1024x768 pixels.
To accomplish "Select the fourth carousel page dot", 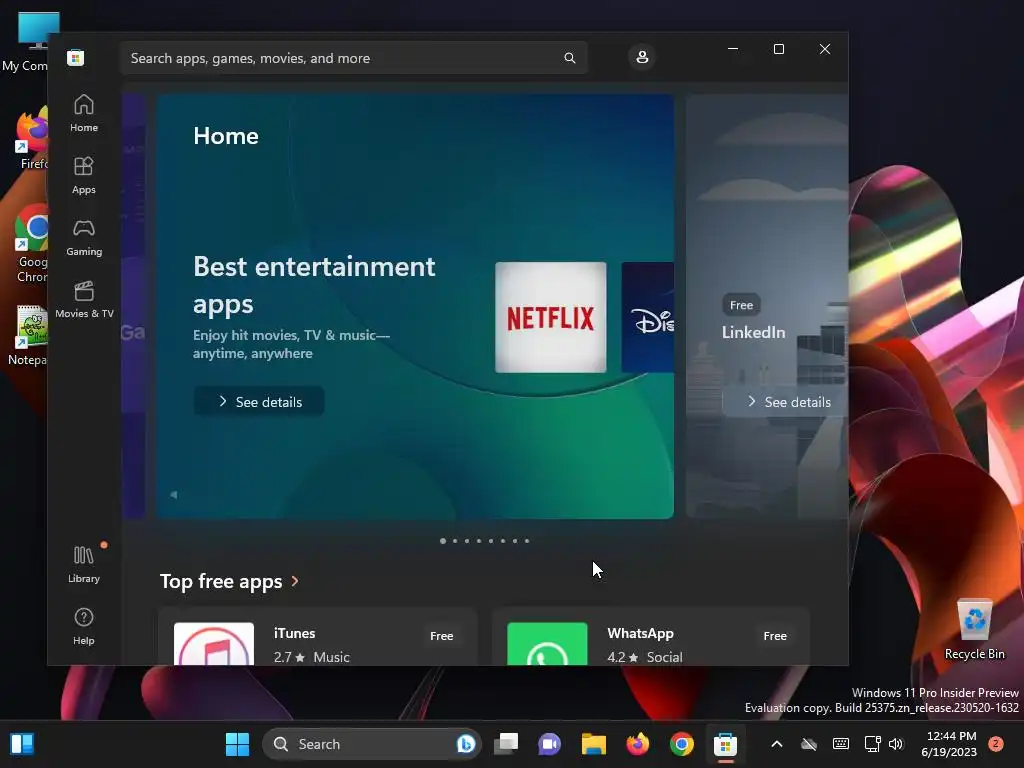I will (479, 541).
